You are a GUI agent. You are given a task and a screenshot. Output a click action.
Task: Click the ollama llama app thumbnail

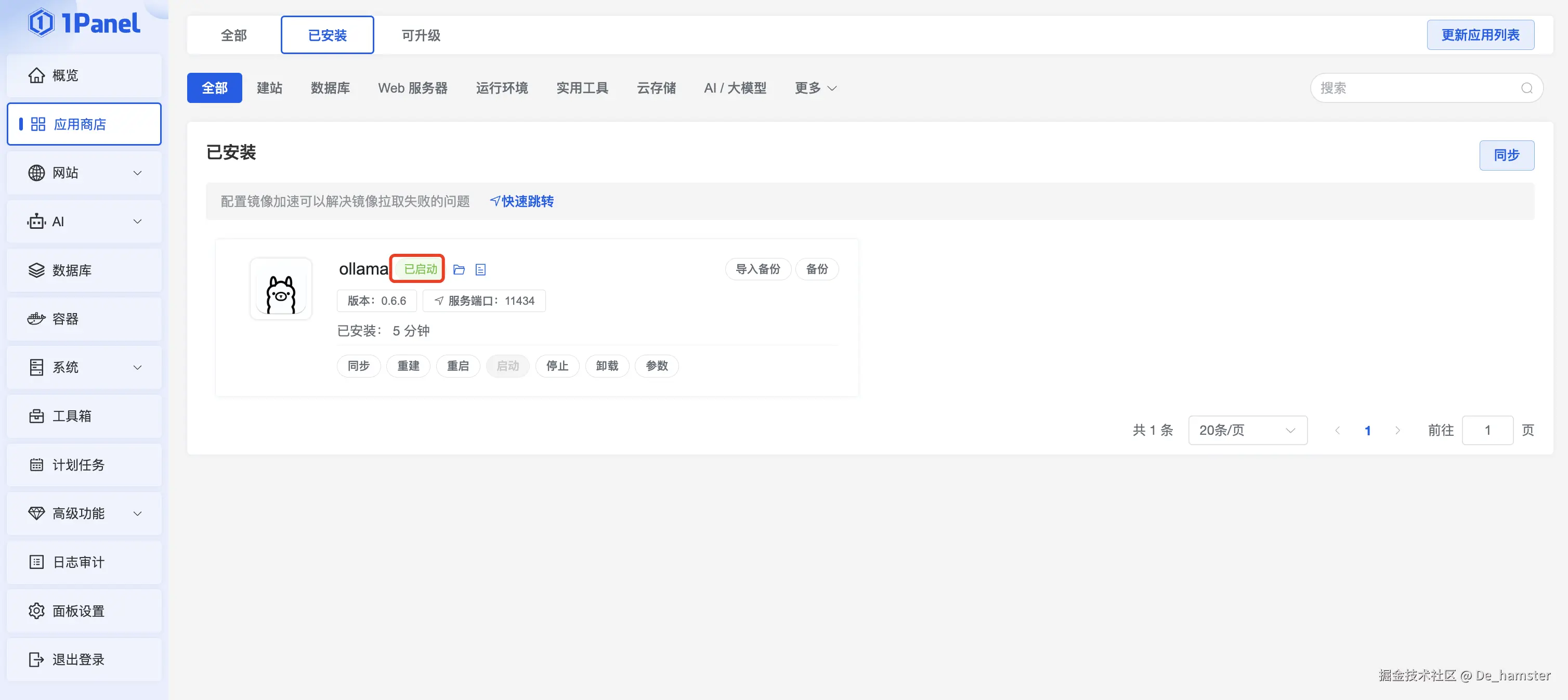click(x=281, y=289)
